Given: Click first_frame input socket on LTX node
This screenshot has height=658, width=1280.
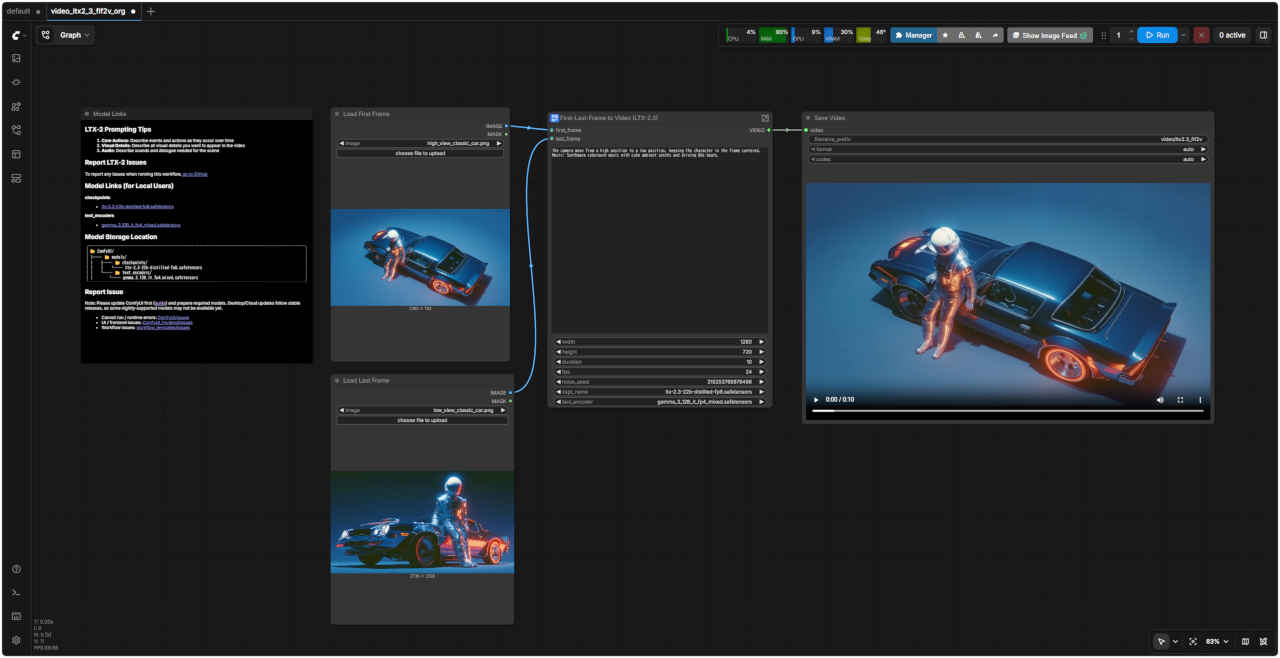Looking at the screenshot, I should coord(552,130).
